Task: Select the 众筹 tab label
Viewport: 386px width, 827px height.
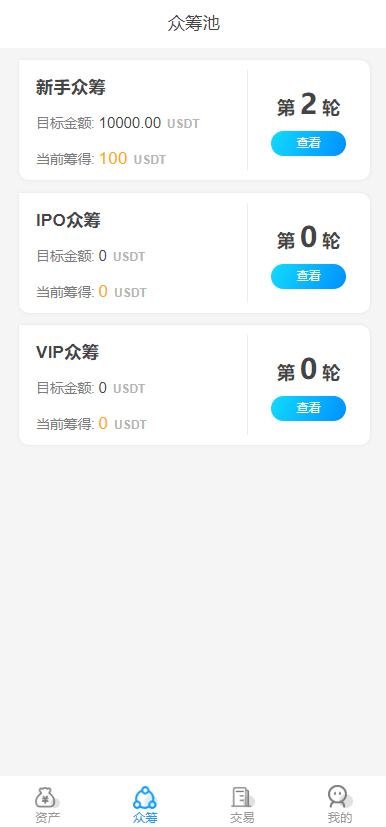Action: point(145,818)
